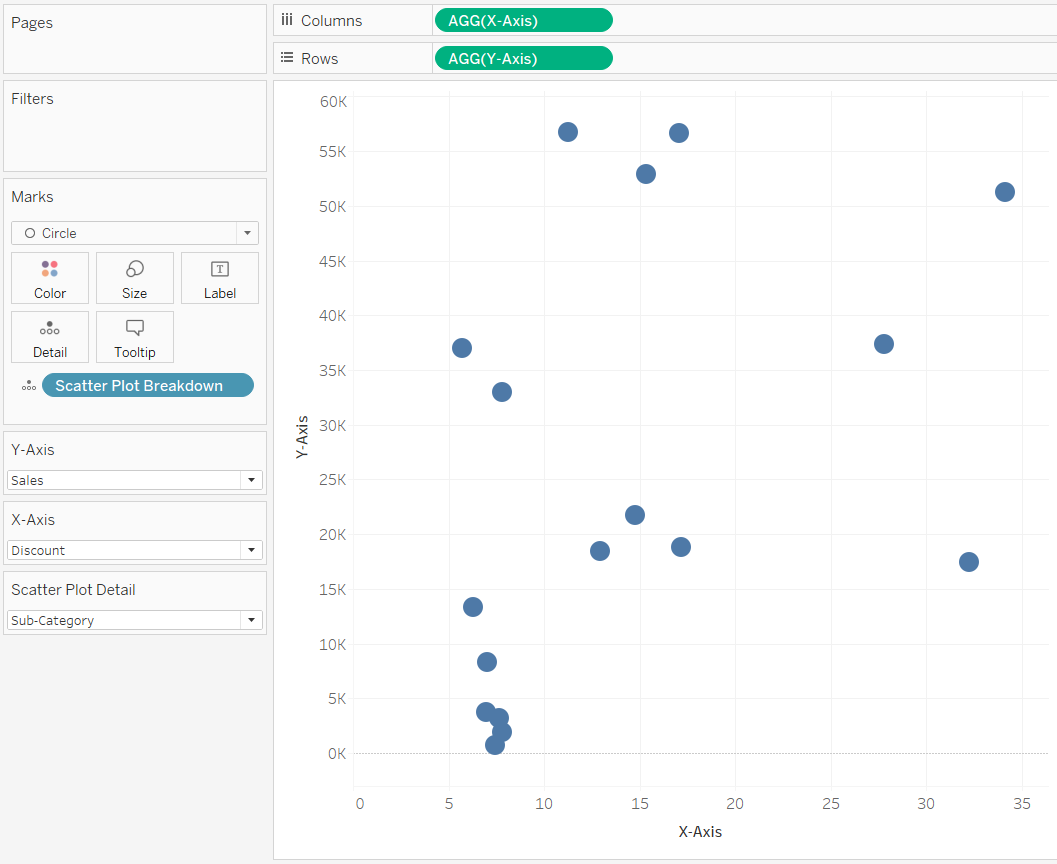1057x864 pixels.
Task: Select the AGG(X-Axis) pill on Columns
Action: tap(523, 19)
